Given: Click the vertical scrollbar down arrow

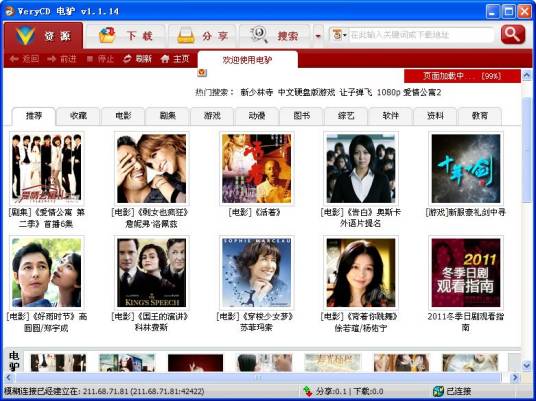Looking at the screenshot, I should [x=526, y=365].
